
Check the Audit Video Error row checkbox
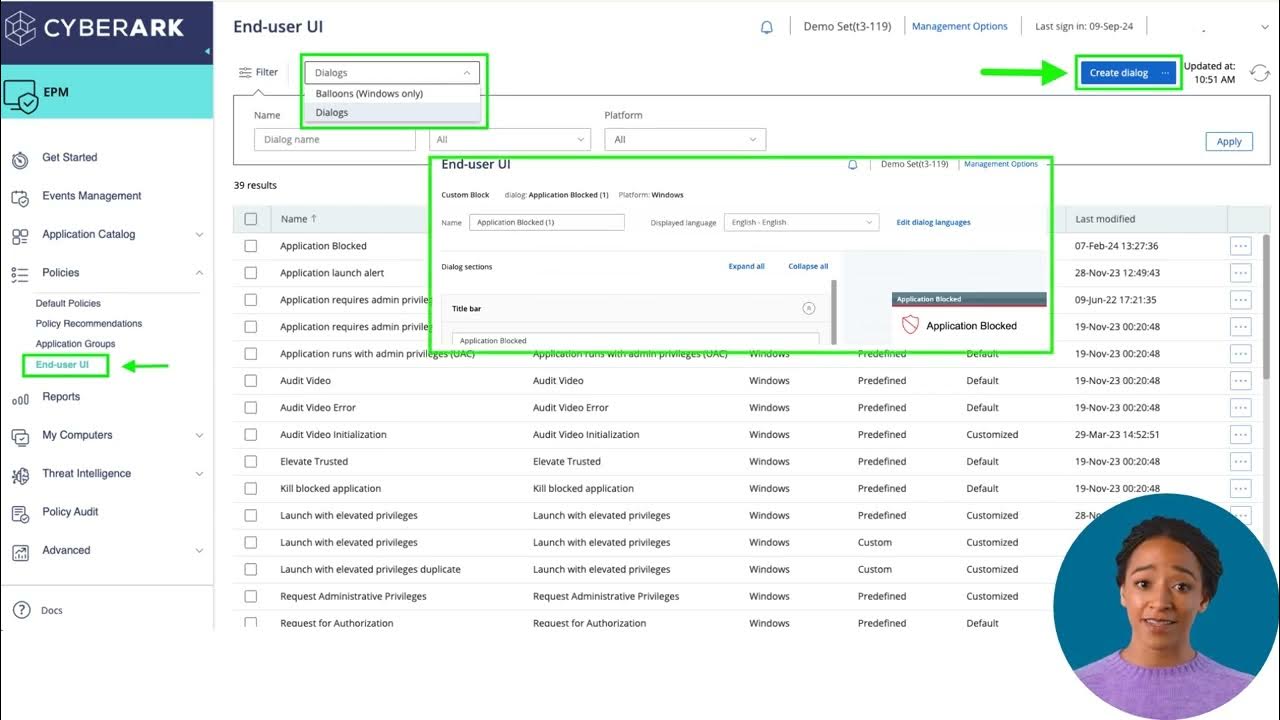251,408
